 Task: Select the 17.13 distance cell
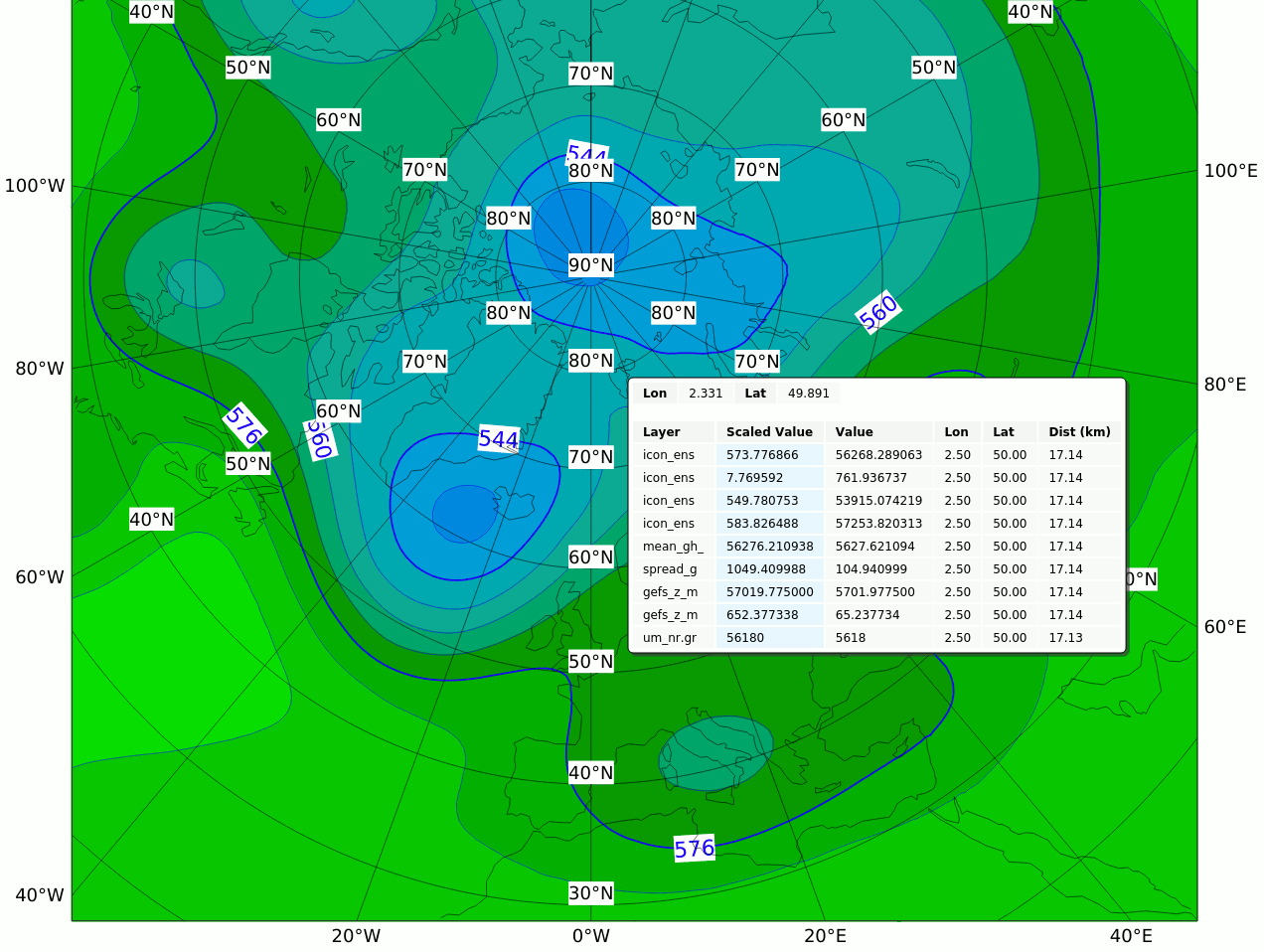click(1079, 638)
